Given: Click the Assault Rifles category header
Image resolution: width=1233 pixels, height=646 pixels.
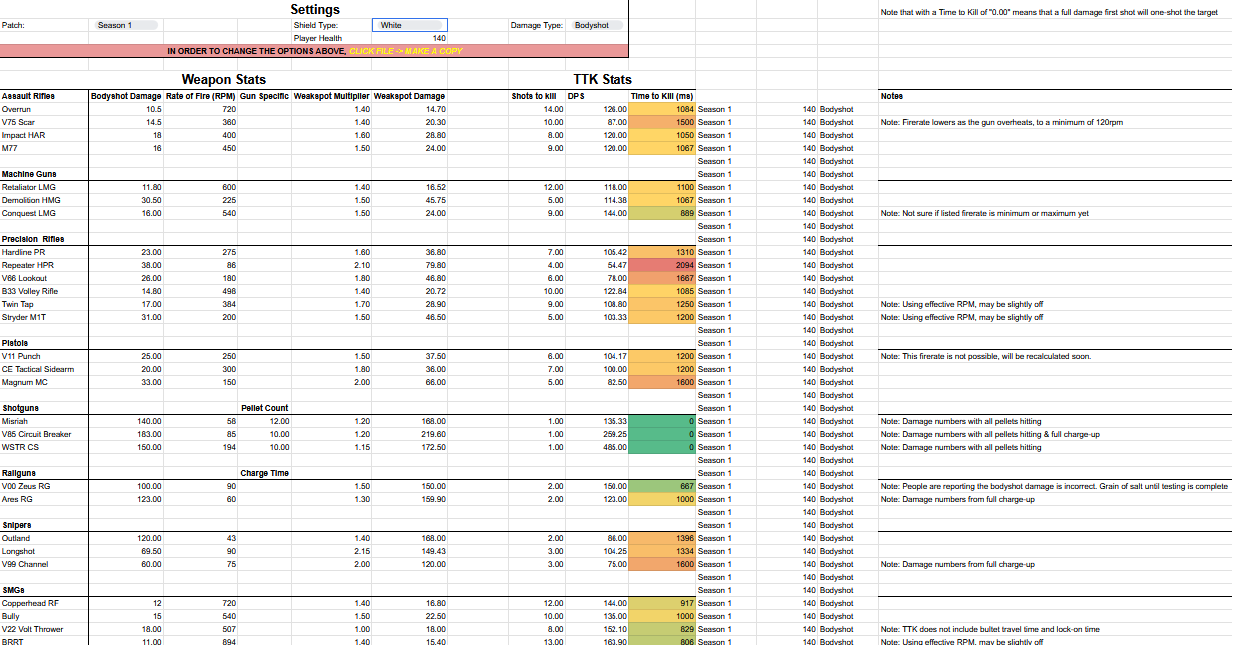Looking at the screenshot, I should pyautogui.click(x=28, y=96).
